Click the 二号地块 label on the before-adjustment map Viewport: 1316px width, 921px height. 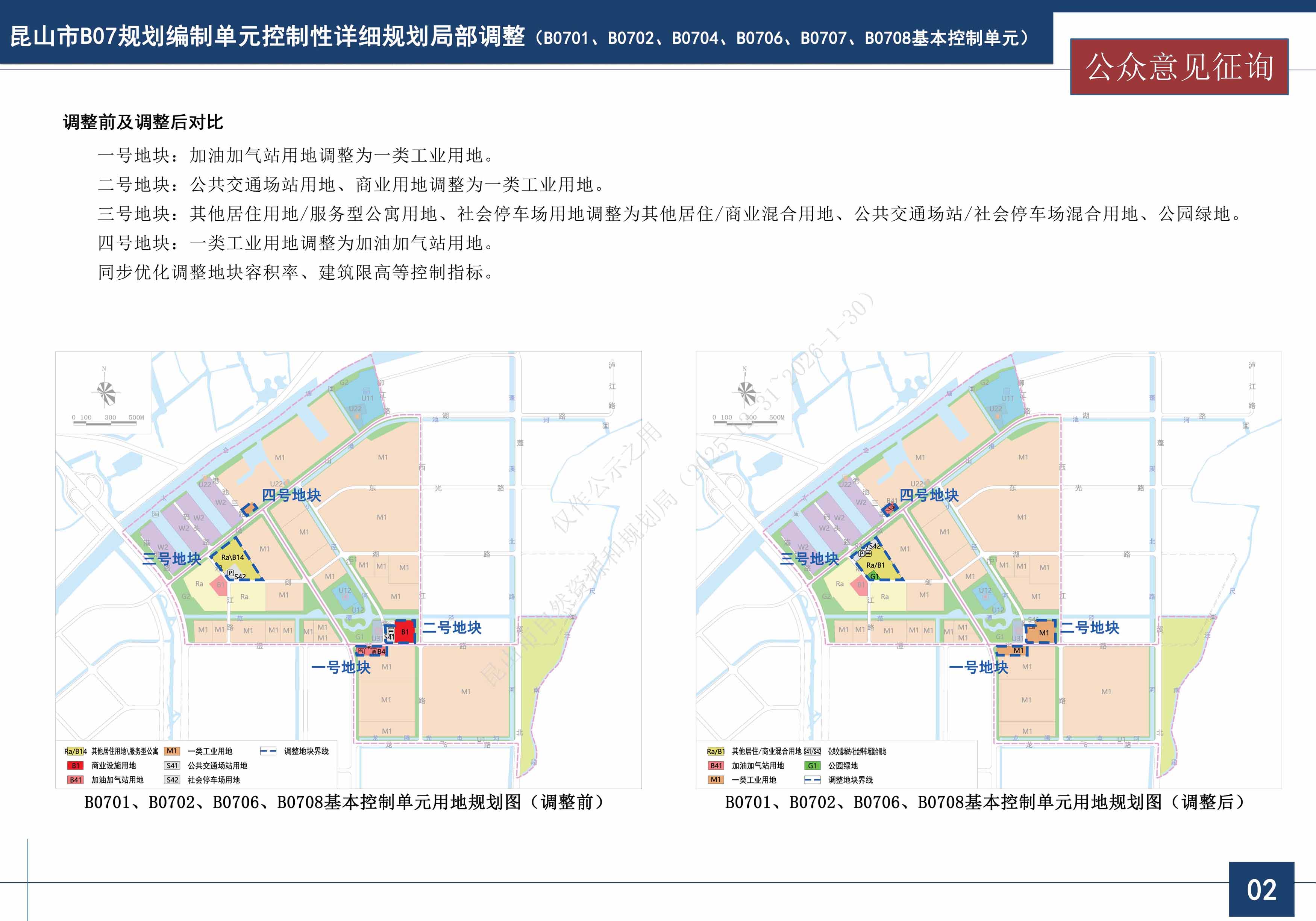tap(452, 627)
